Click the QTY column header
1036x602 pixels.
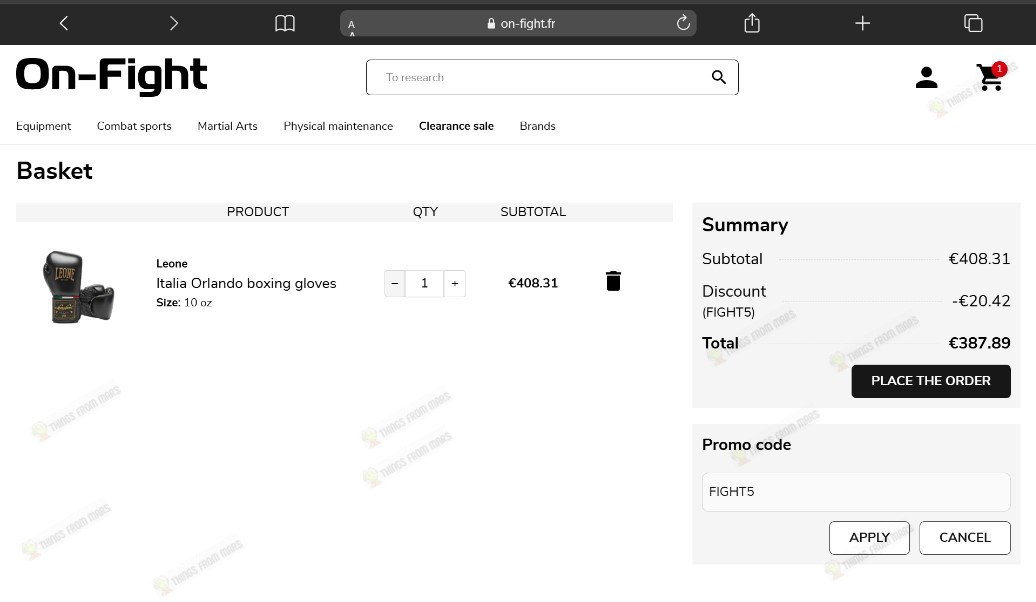426,212
